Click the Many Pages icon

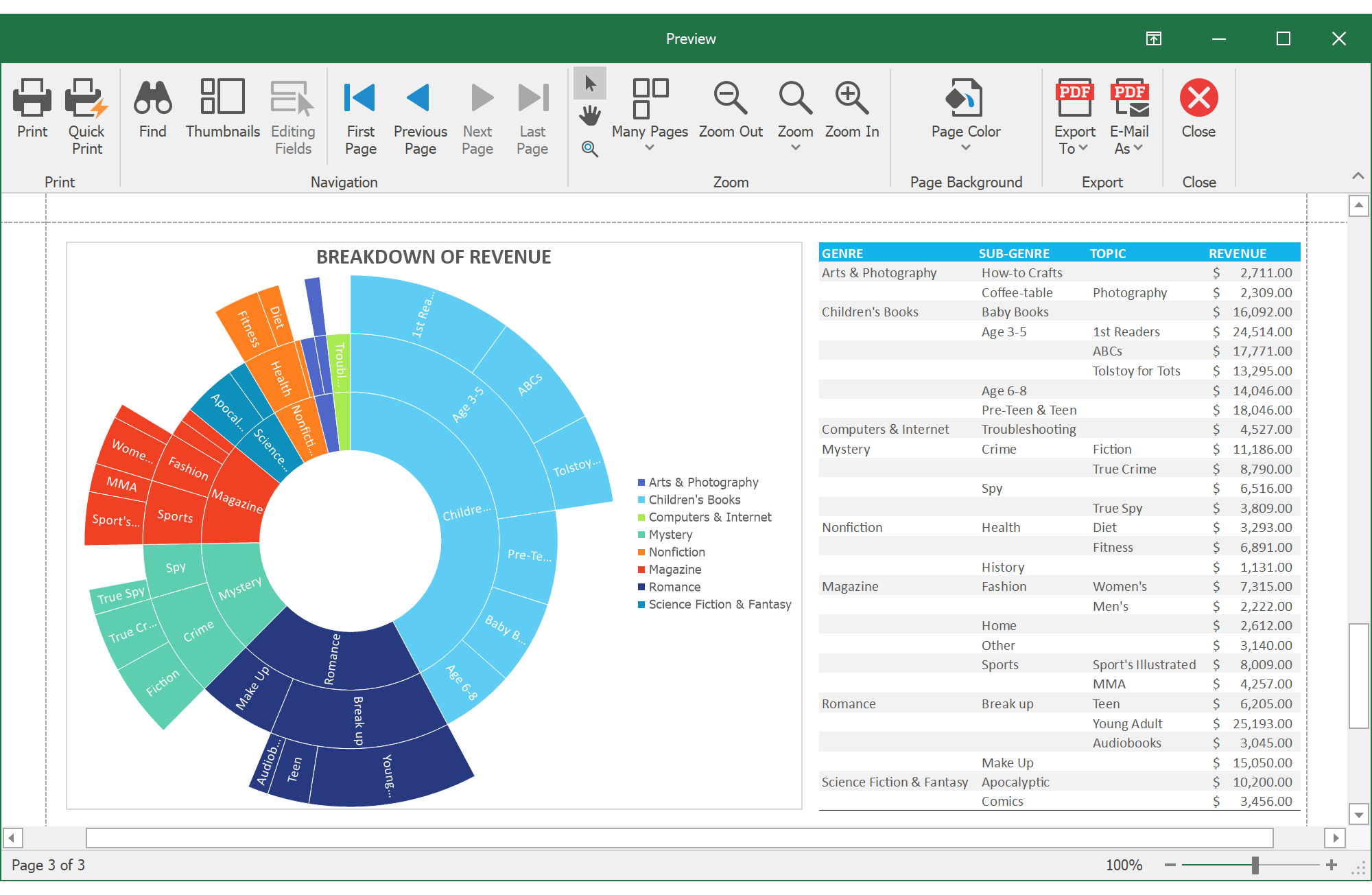coord(649,100)
